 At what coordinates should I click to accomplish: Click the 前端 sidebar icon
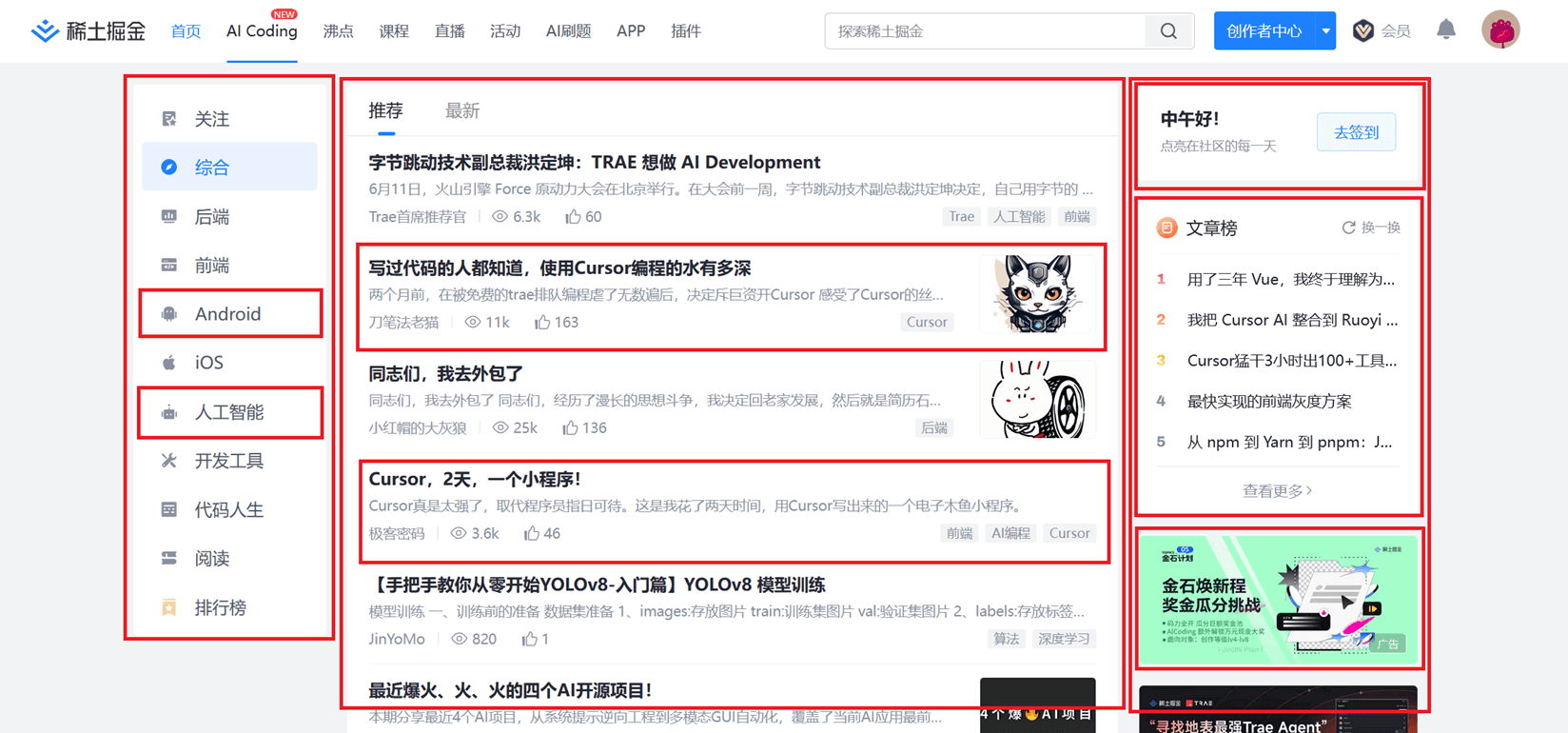169,266
